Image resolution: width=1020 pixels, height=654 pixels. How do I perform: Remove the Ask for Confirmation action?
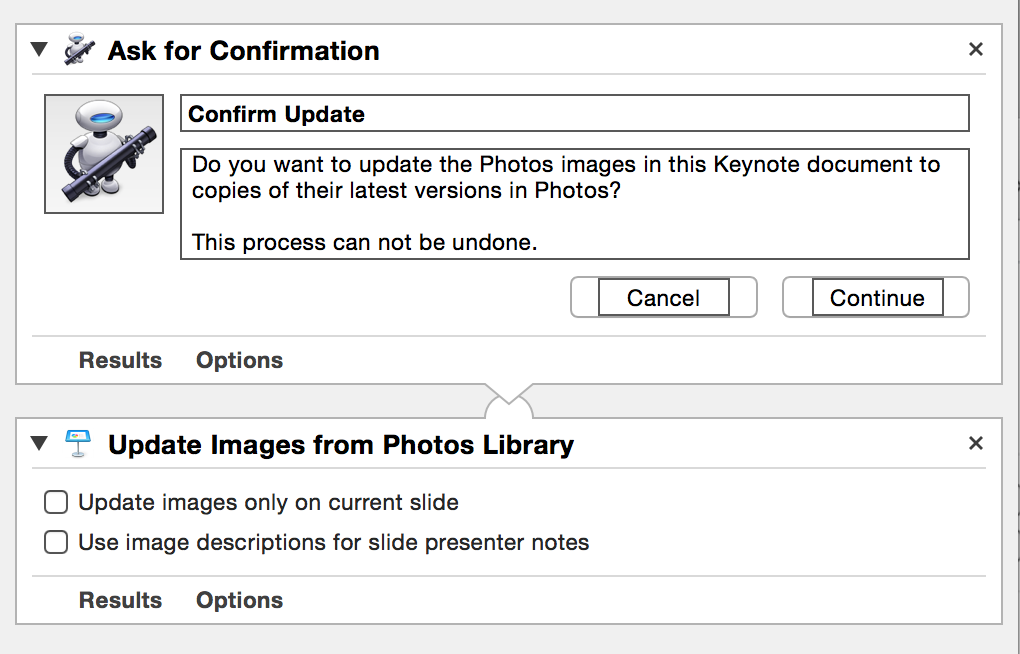[x=975, y=49]
